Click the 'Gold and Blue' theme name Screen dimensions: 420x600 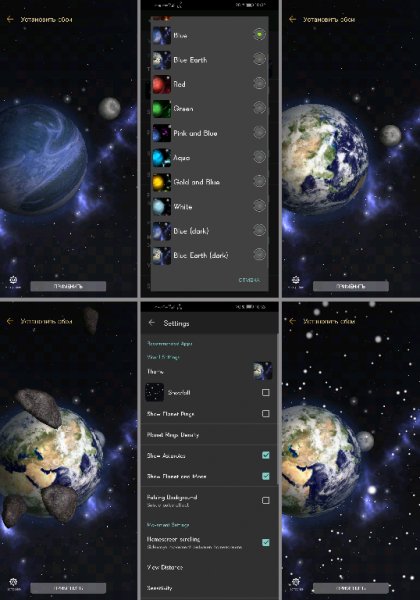[x=196, y=182]
